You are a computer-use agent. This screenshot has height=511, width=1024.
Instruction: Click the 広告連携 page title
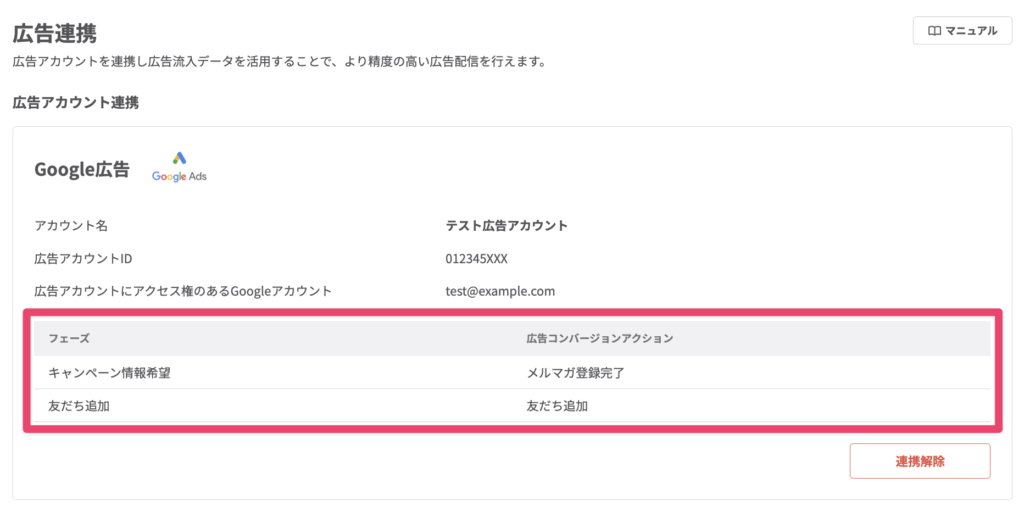pos(54,34)
